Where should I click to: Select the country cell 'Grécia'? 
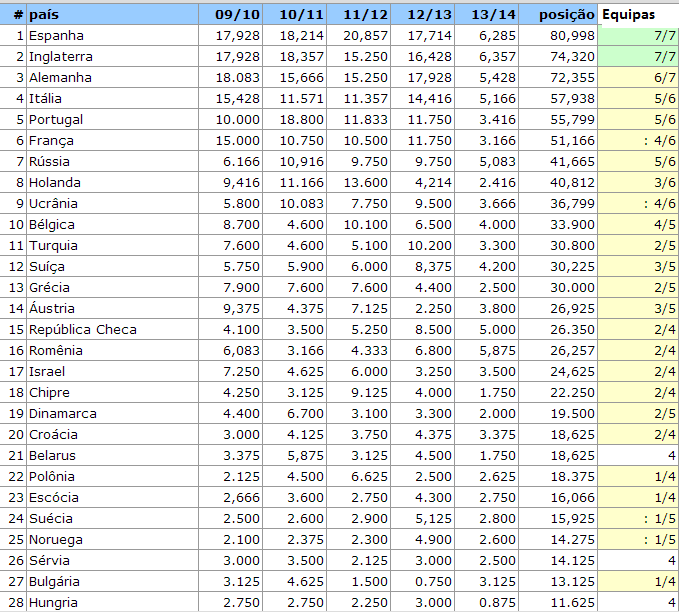pos(112,288)
